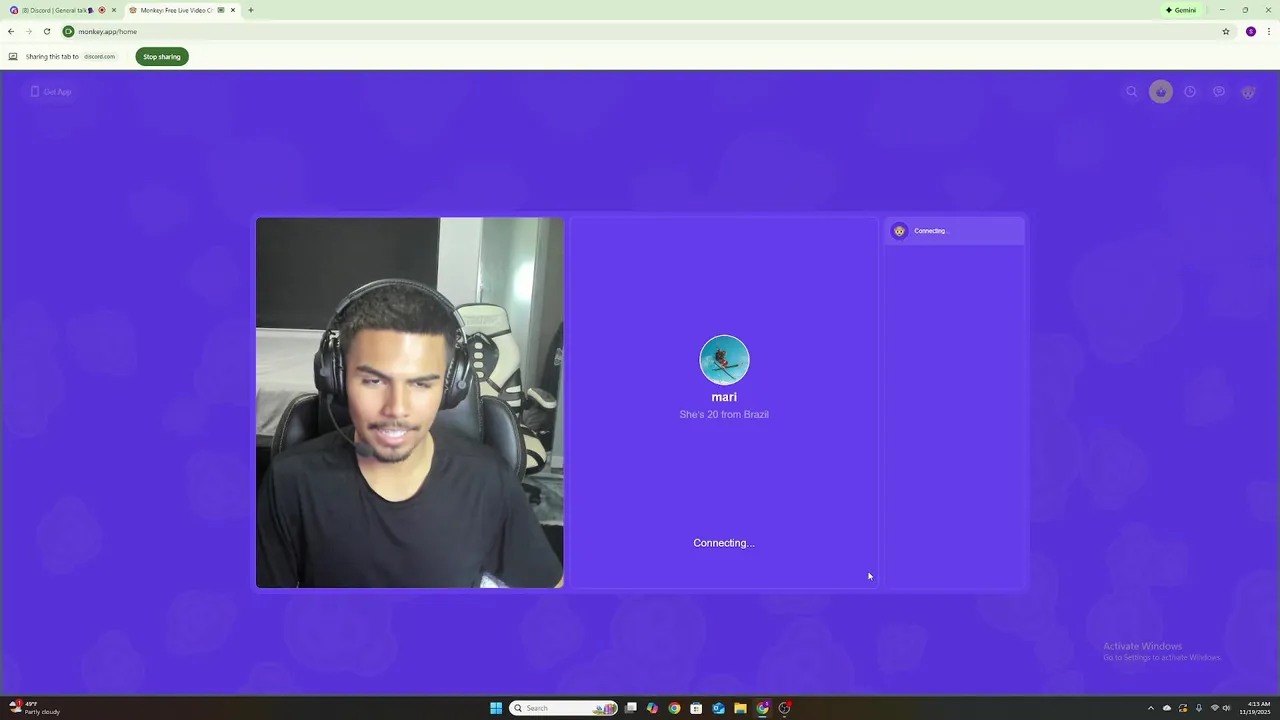This screenshot has width=1280, height=720.
Task: Open the Windows Start menu
Action: [x=496, y=708]
